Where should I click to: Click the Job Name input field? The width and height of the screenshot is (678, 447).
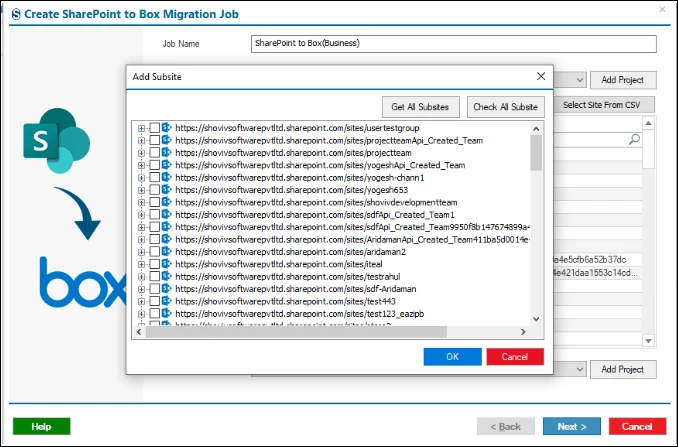454,44
